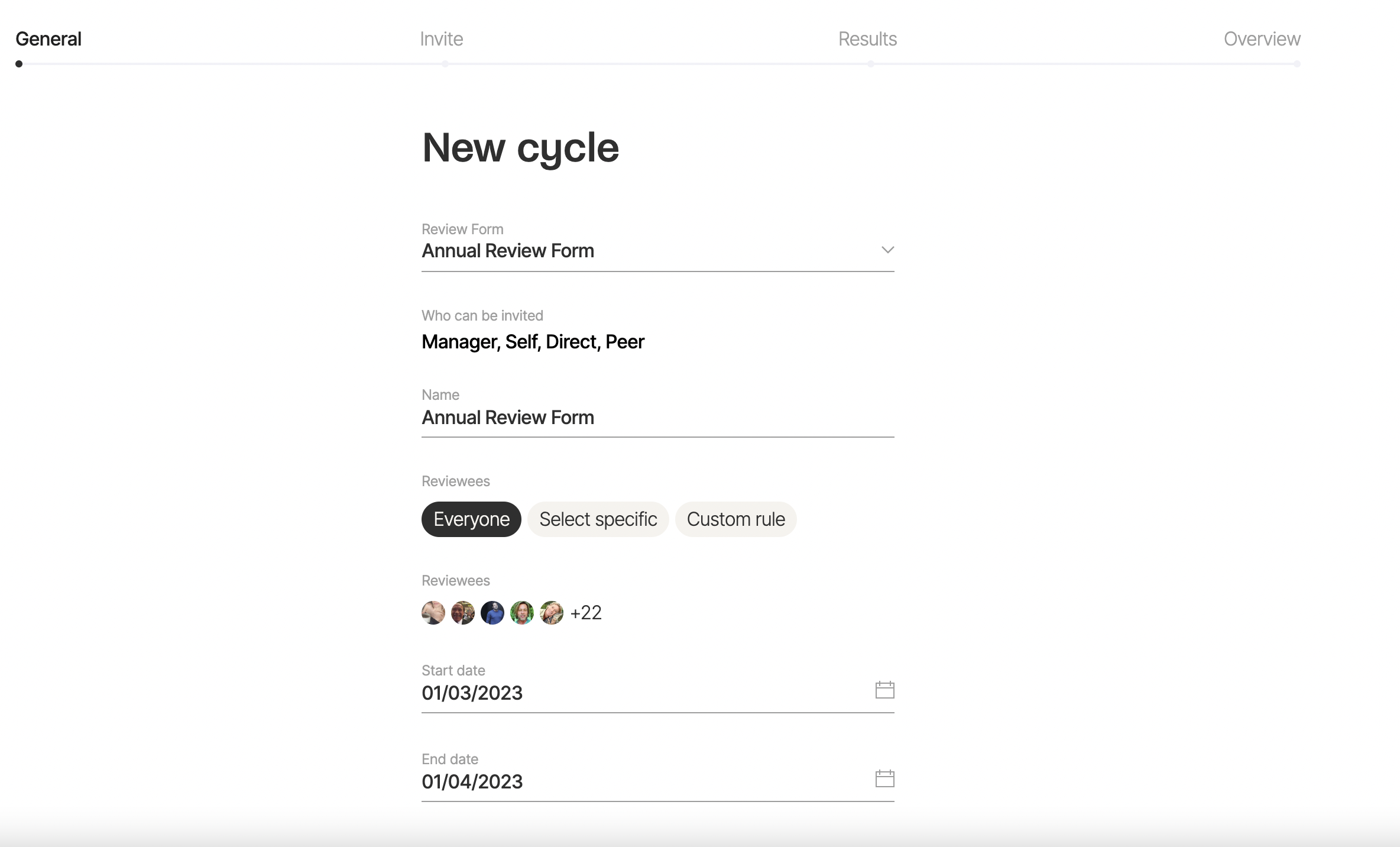Click the Start date 01/03/2023 field

pyautogui.click(x=657, y=693)
